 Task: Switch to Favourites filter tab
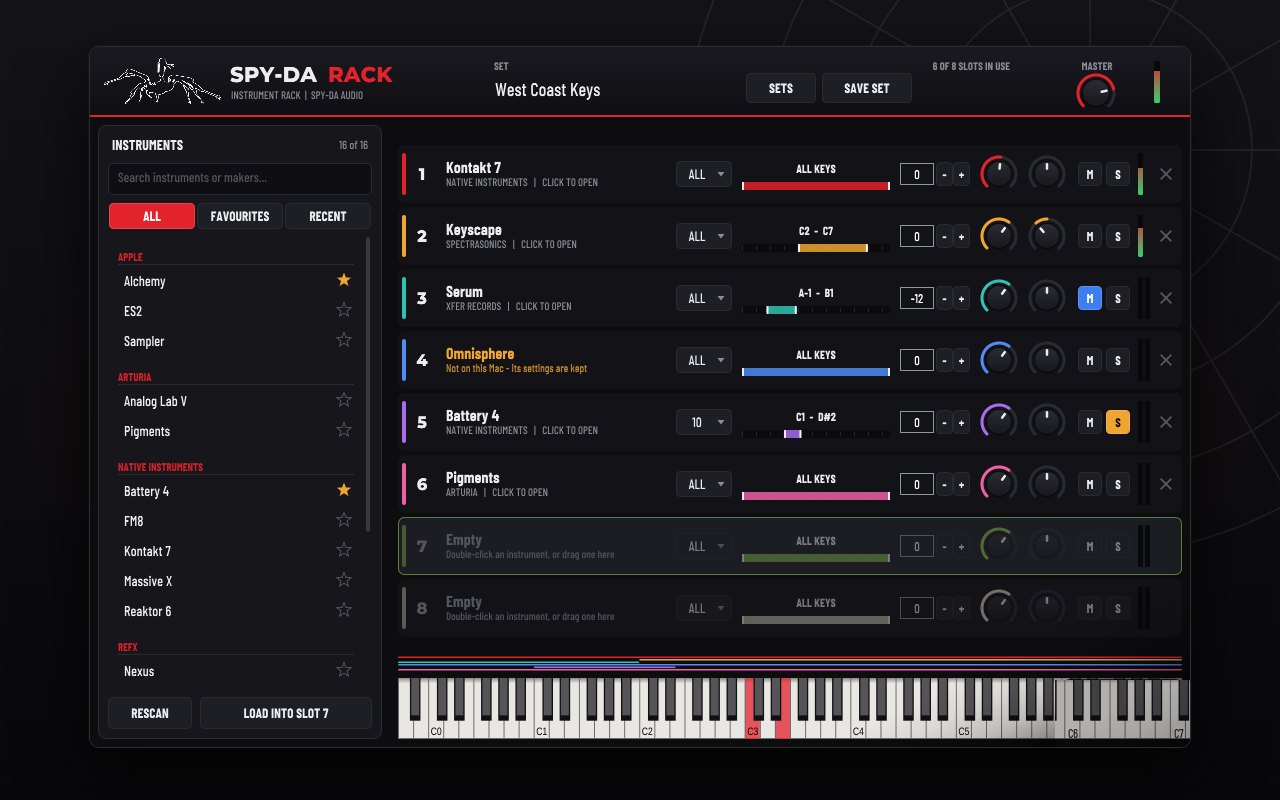pos(240,216)
